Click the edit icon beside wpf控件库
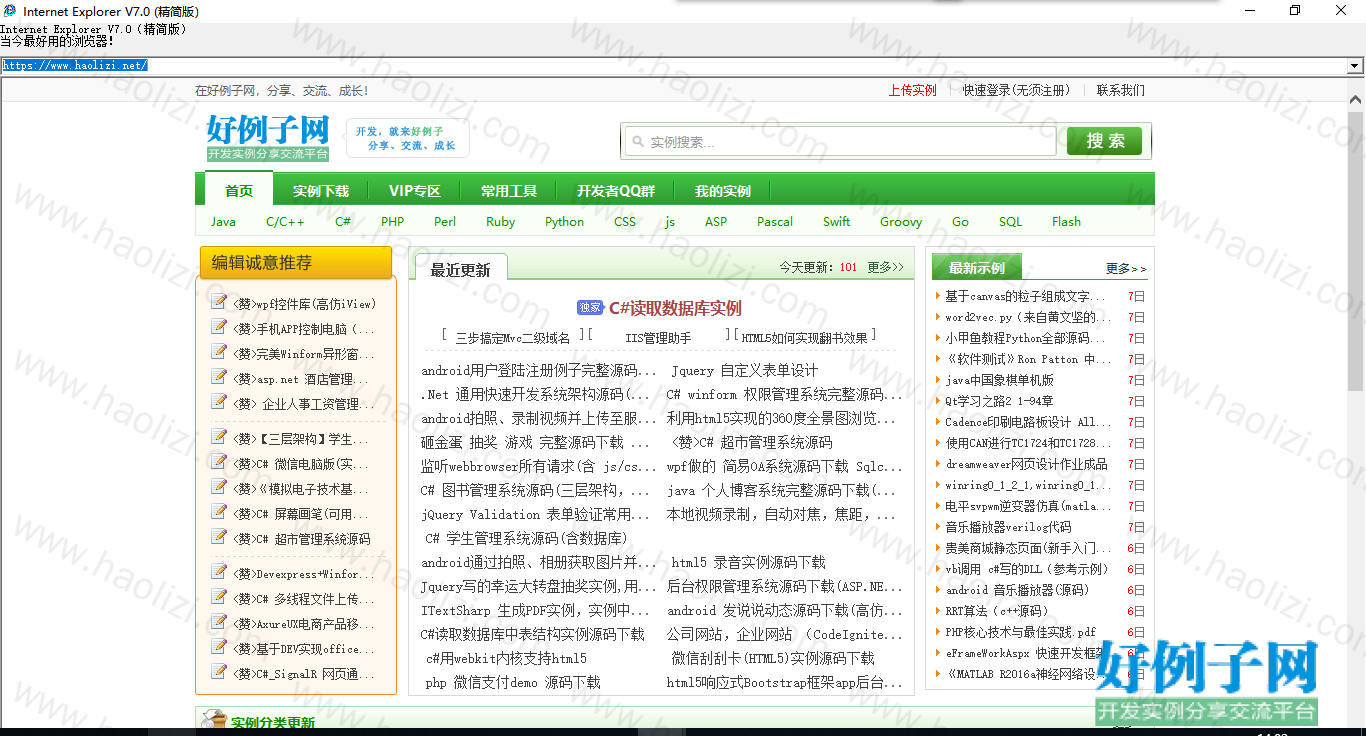The height and width of the screenshot is (736, 1366). point(219,301)
